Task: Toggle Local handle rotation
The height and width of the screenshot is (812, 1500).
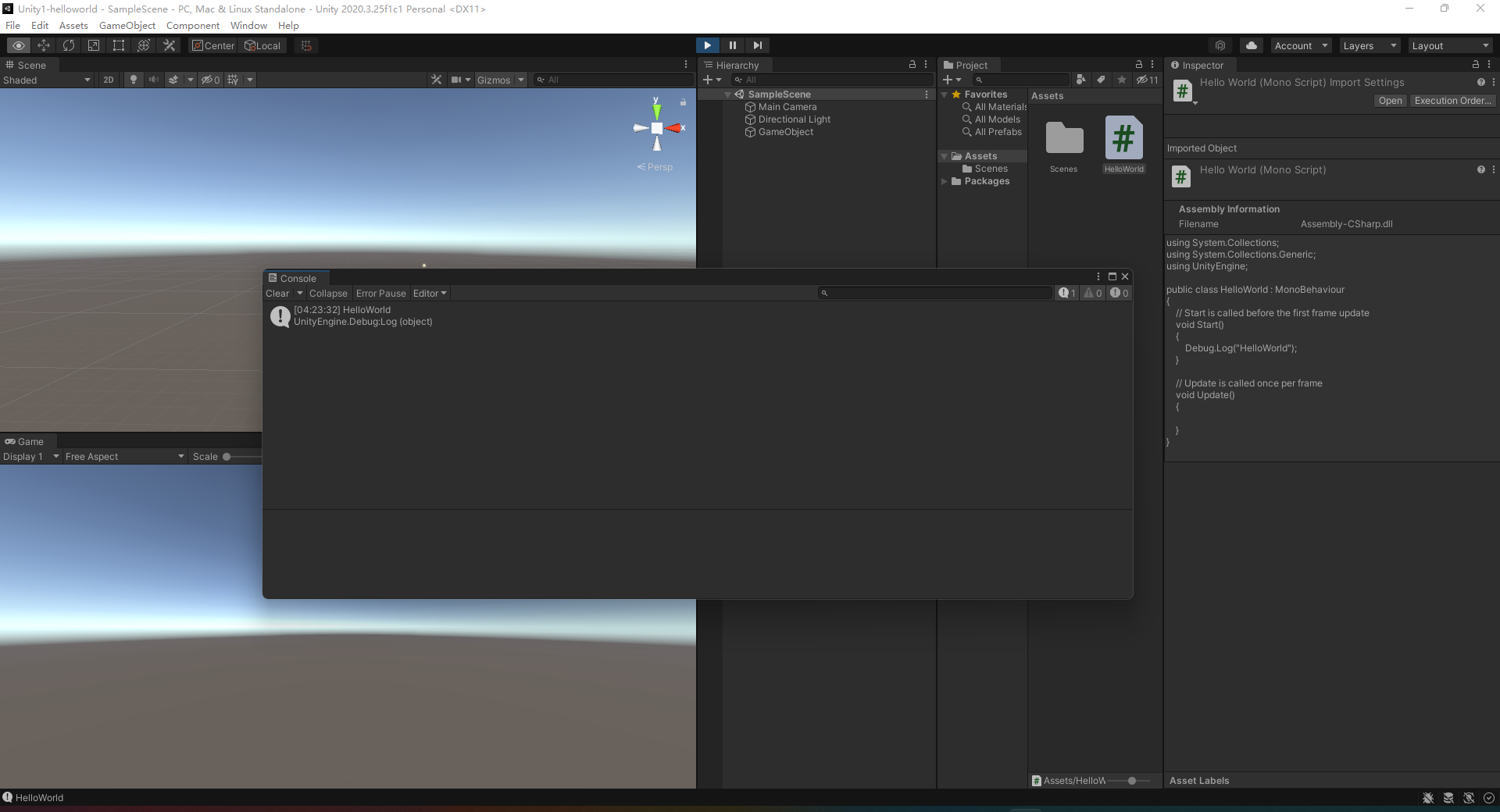Action: [x=262, y=45]
